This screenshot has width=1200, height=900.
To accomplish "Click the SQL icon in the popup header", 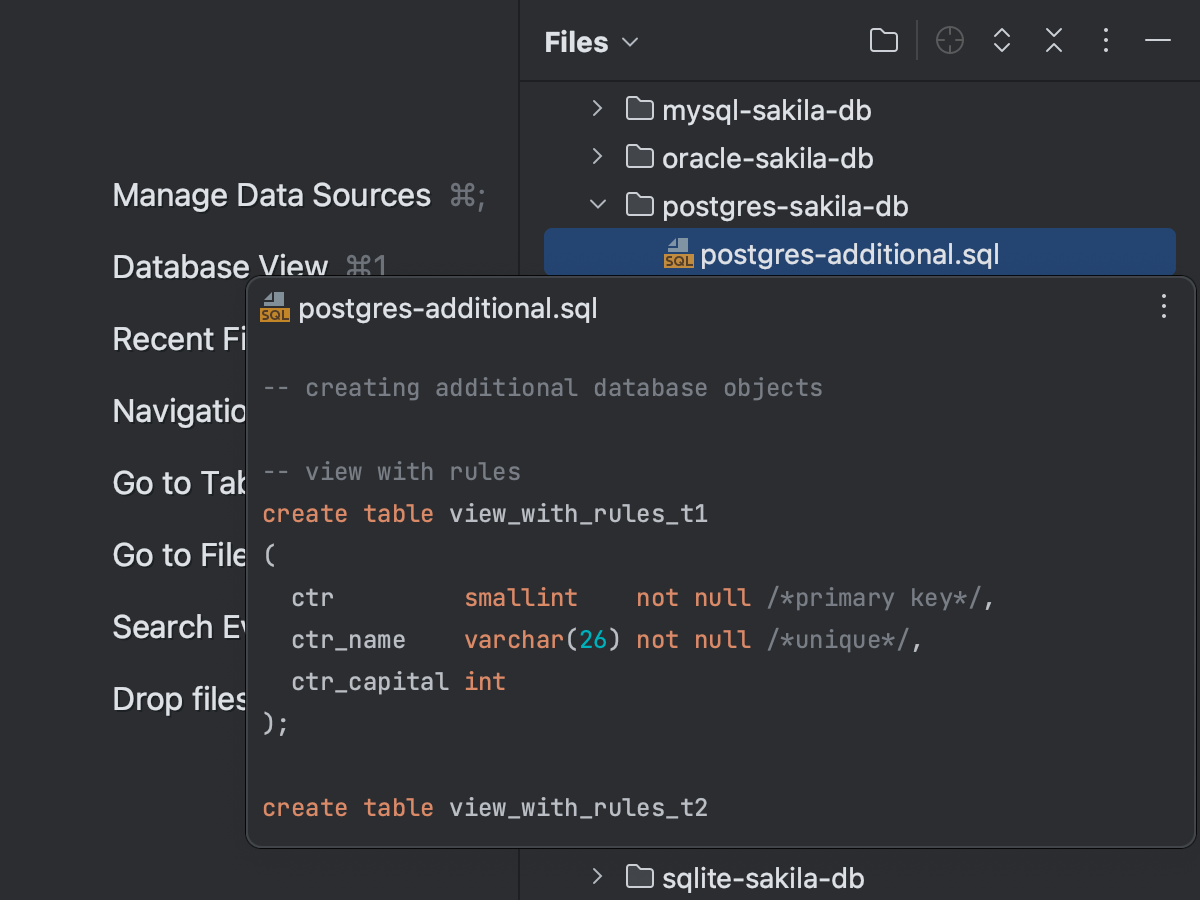I will click(272, 309).
